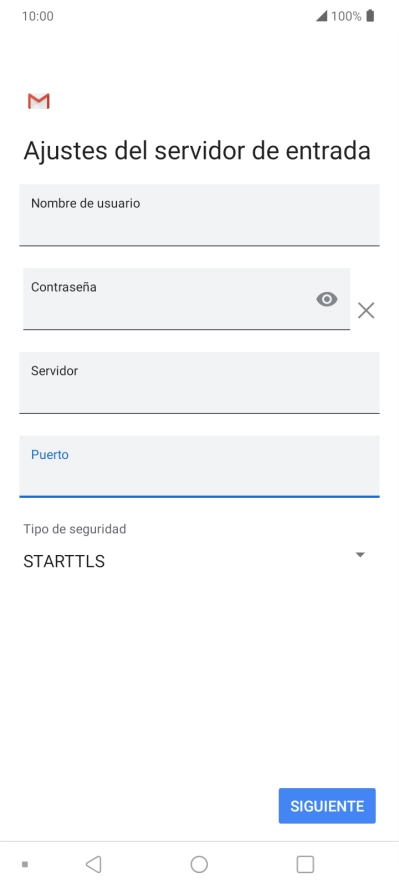Tap the Tipo de seguridad label
399x888 pixels.
tap(75, 529)
